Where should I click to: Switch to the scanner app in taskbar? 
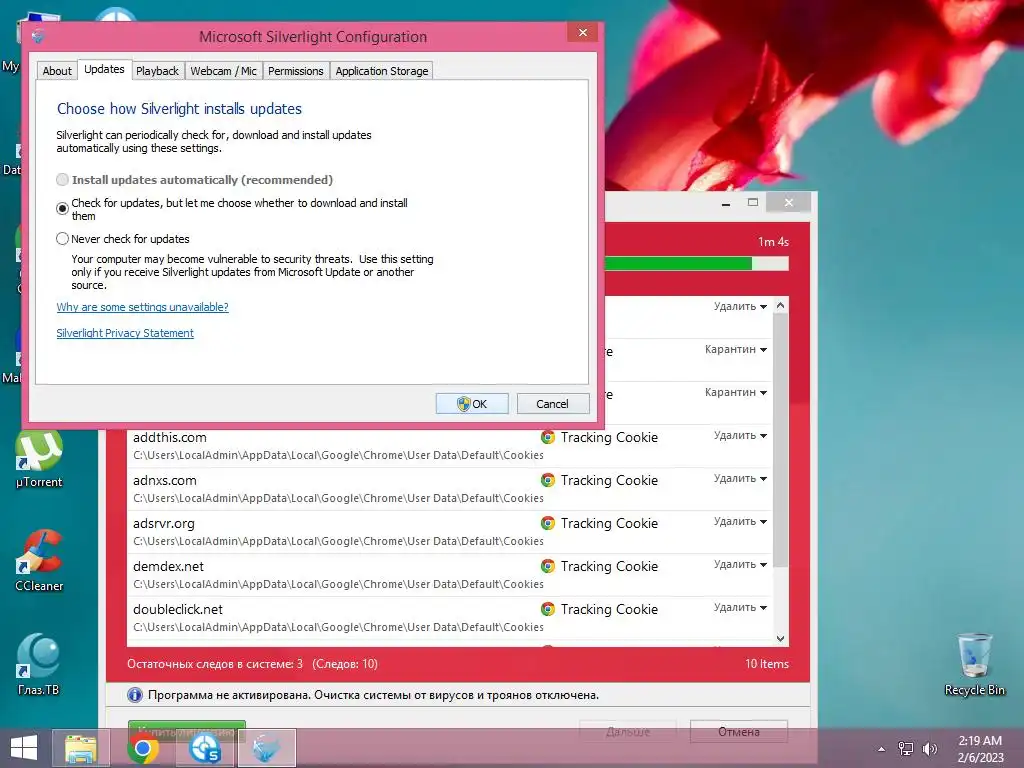click(x=204, y=748)
